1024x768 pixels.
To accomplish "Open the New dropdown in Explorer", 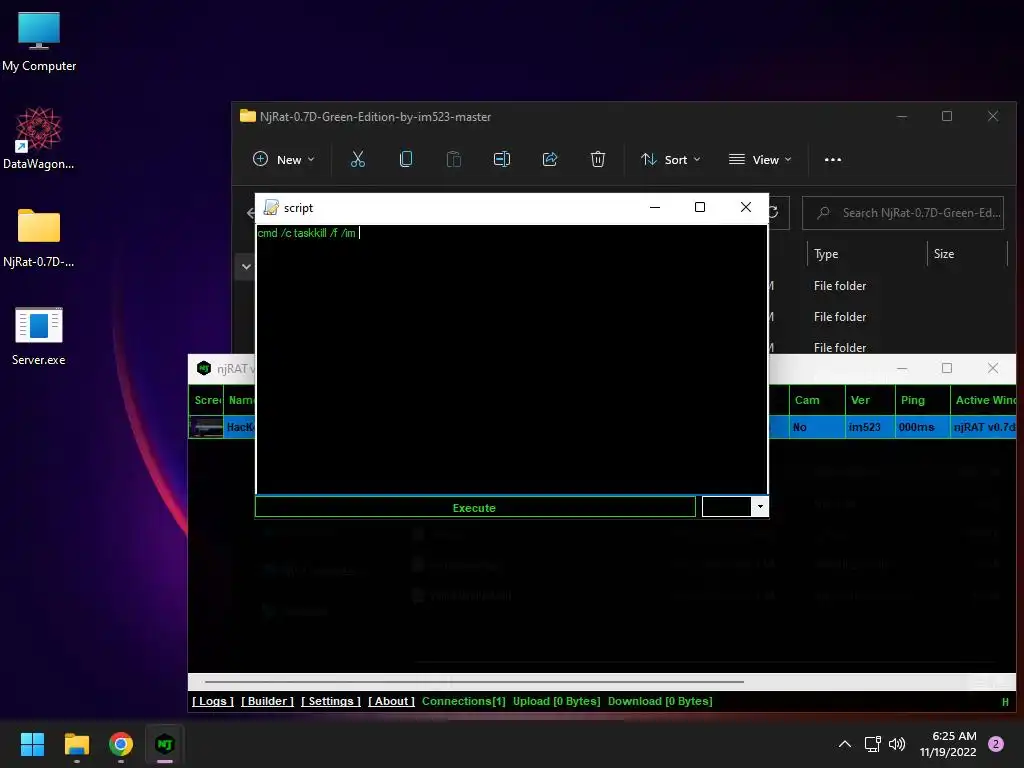I will click(283, 159).
